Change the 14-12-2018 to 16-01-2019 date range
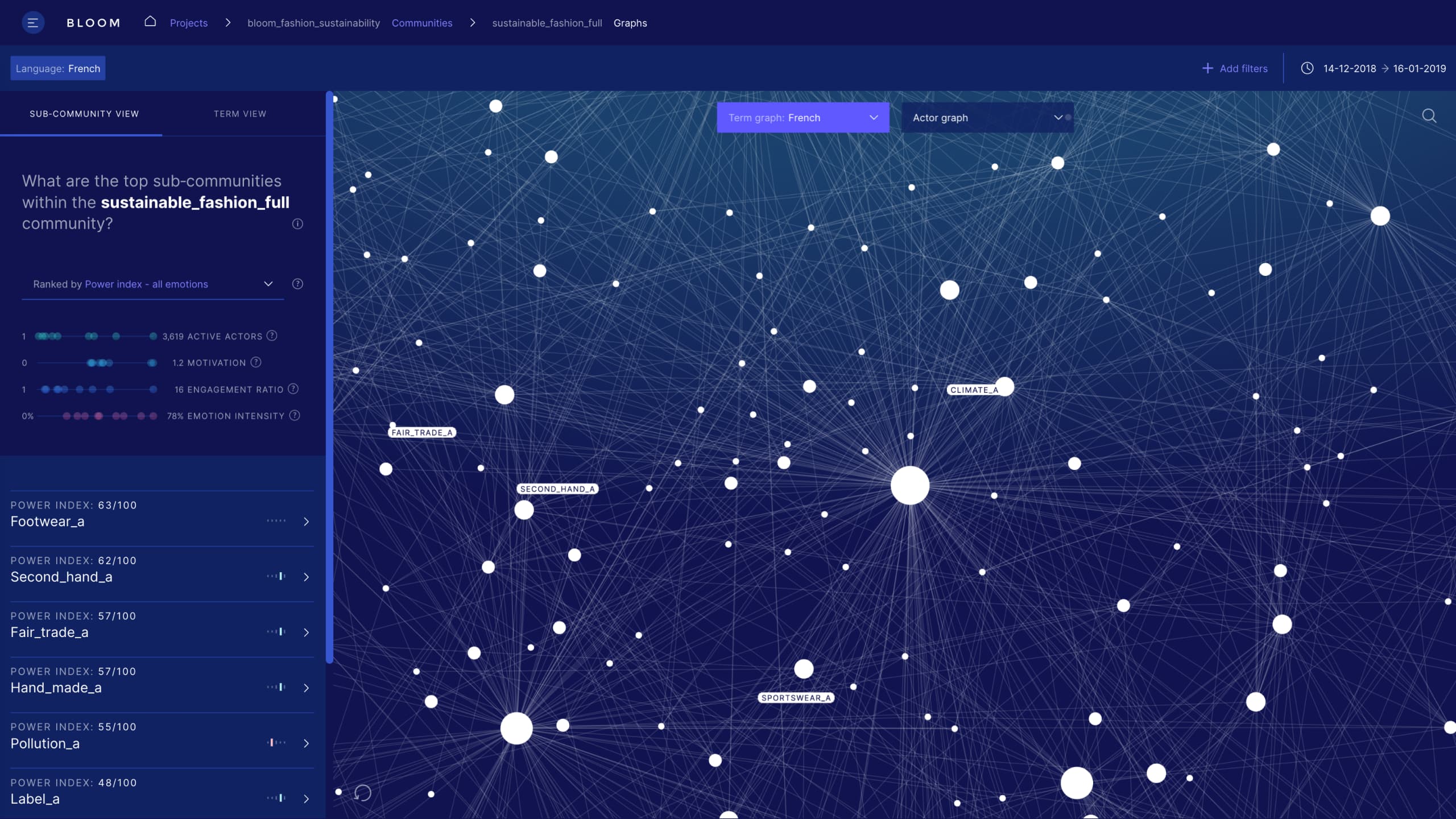 [1384, 68]
